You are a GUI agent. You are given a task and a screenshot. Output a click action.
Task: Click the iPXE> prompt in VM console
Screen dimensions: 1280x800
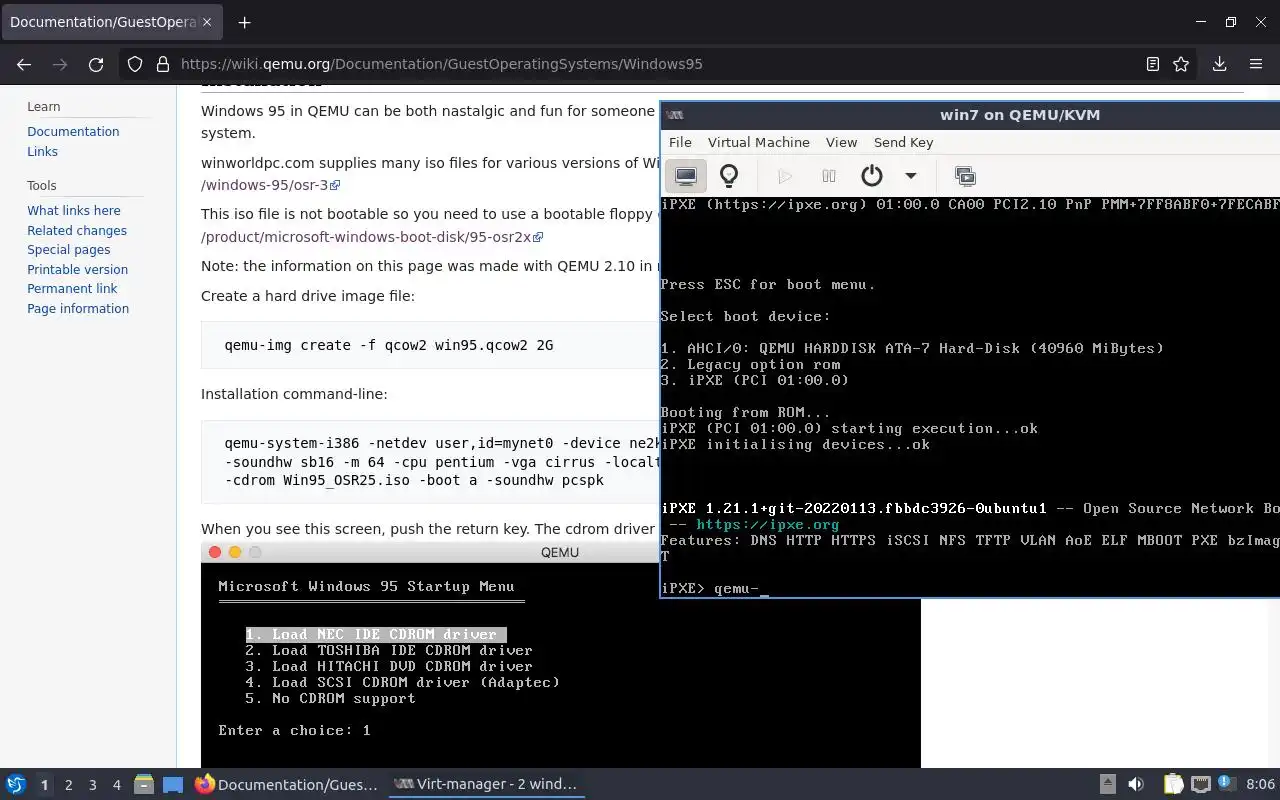[x=683, y=588]
